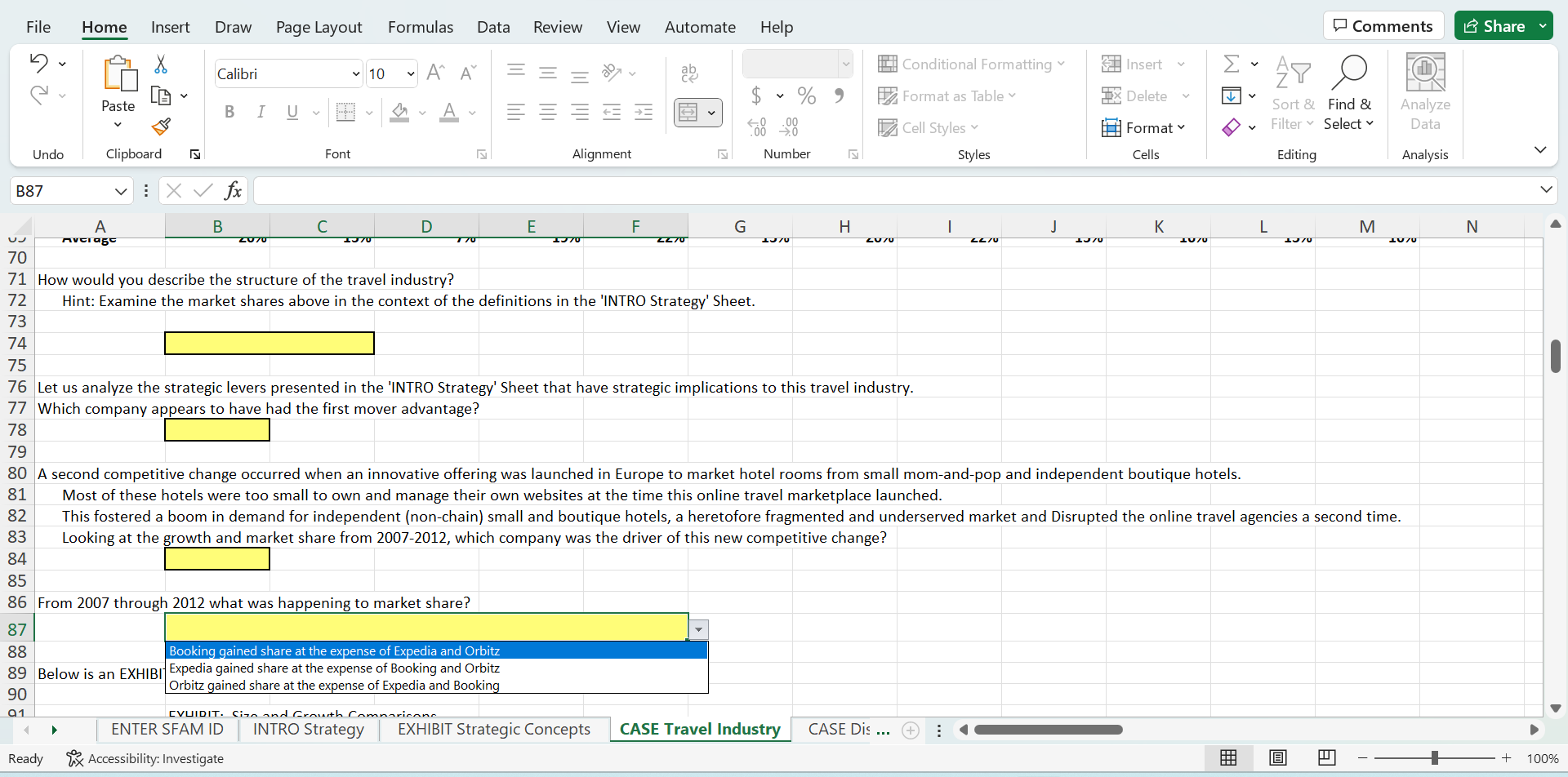This screenshot has height=777, width=1568.
Task: Switch to Insert ribbon tab
Action: (x=170, y=27)
